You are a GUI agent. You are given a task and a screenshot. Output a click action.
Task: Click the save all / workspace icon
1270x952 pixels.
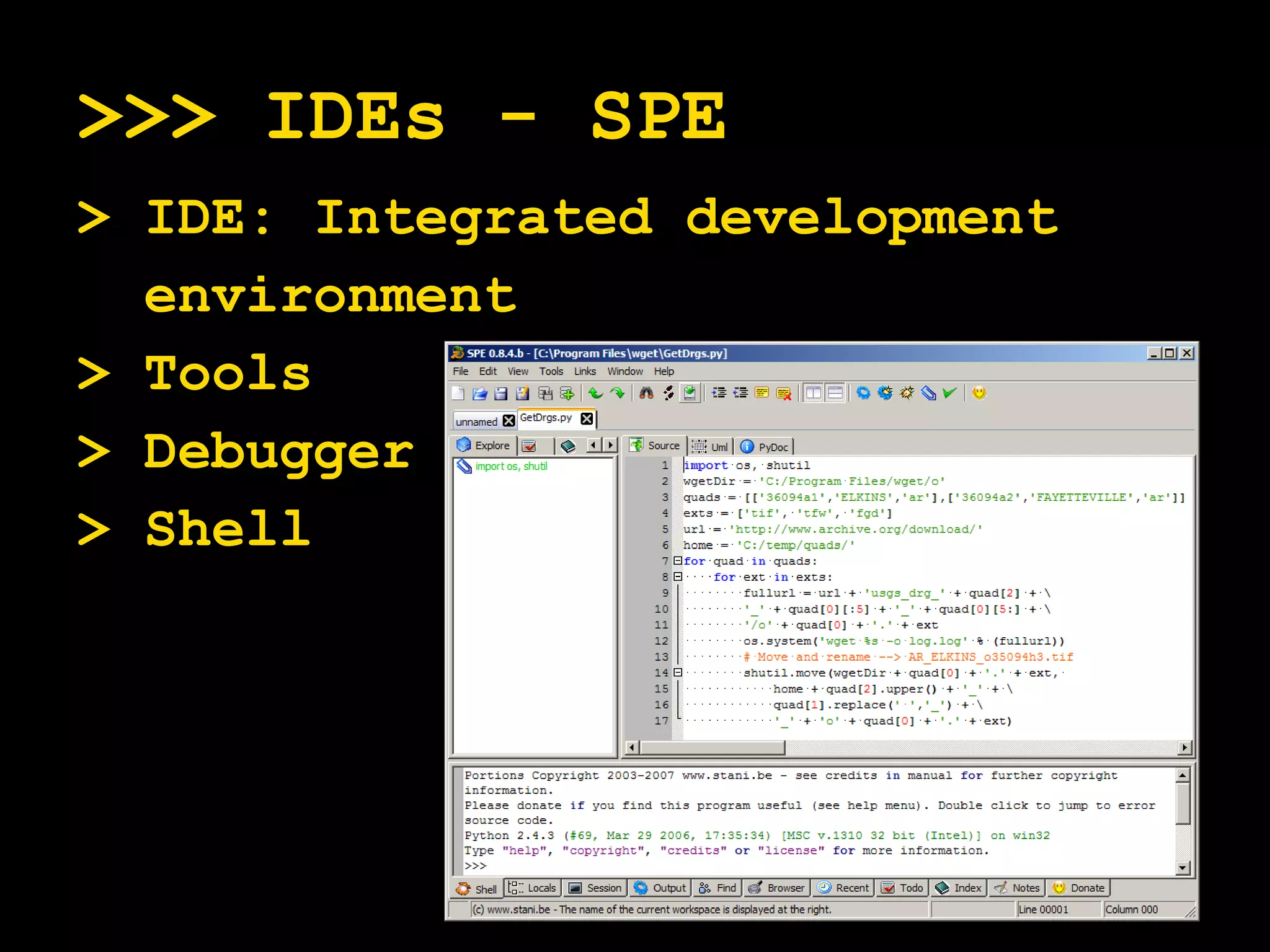[x=545, y=393]
